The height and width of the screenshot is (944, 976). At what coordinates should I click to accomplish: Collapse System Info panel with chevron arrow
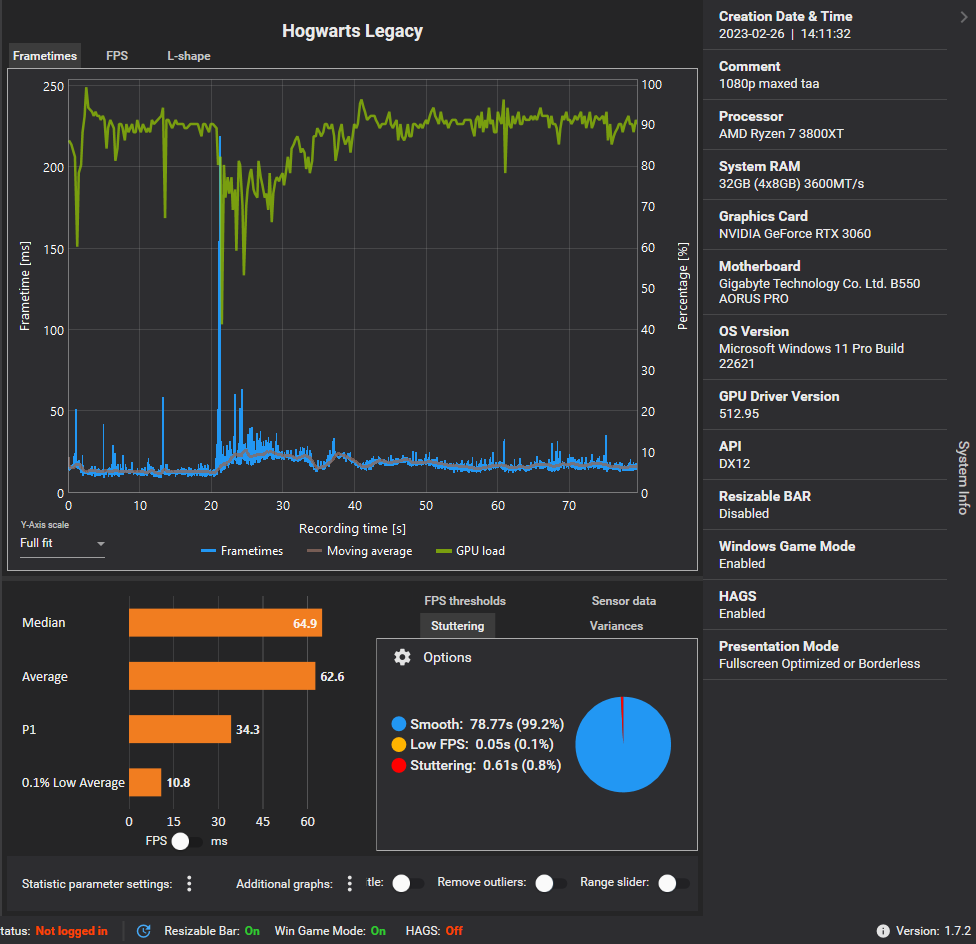tap(964, 17)
